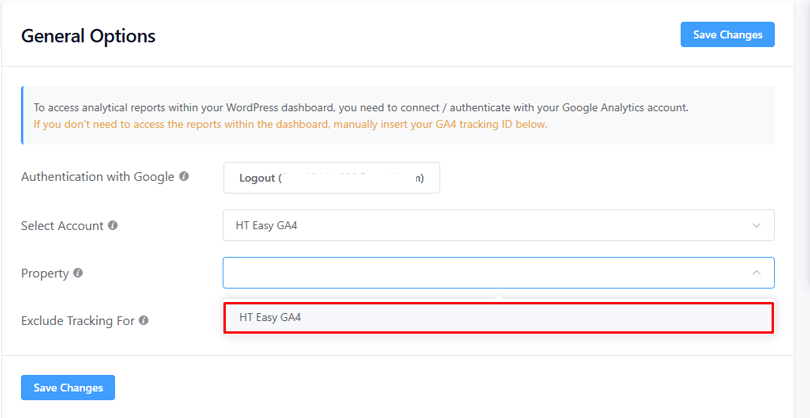Click the Select Account chevron-down arrow

coord(756,225)
